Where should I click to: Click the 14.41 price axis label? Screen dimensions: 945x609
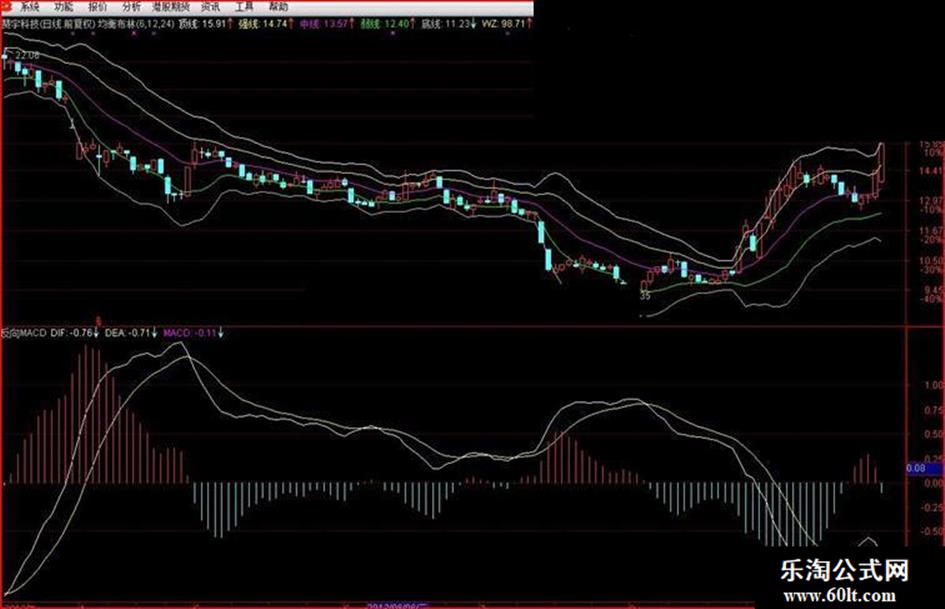point(932,171)
